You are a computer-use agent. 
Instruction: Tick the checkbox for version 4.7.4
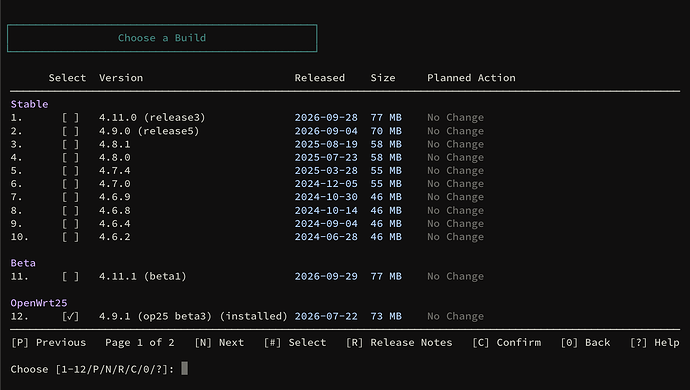(x=70, y=171)
